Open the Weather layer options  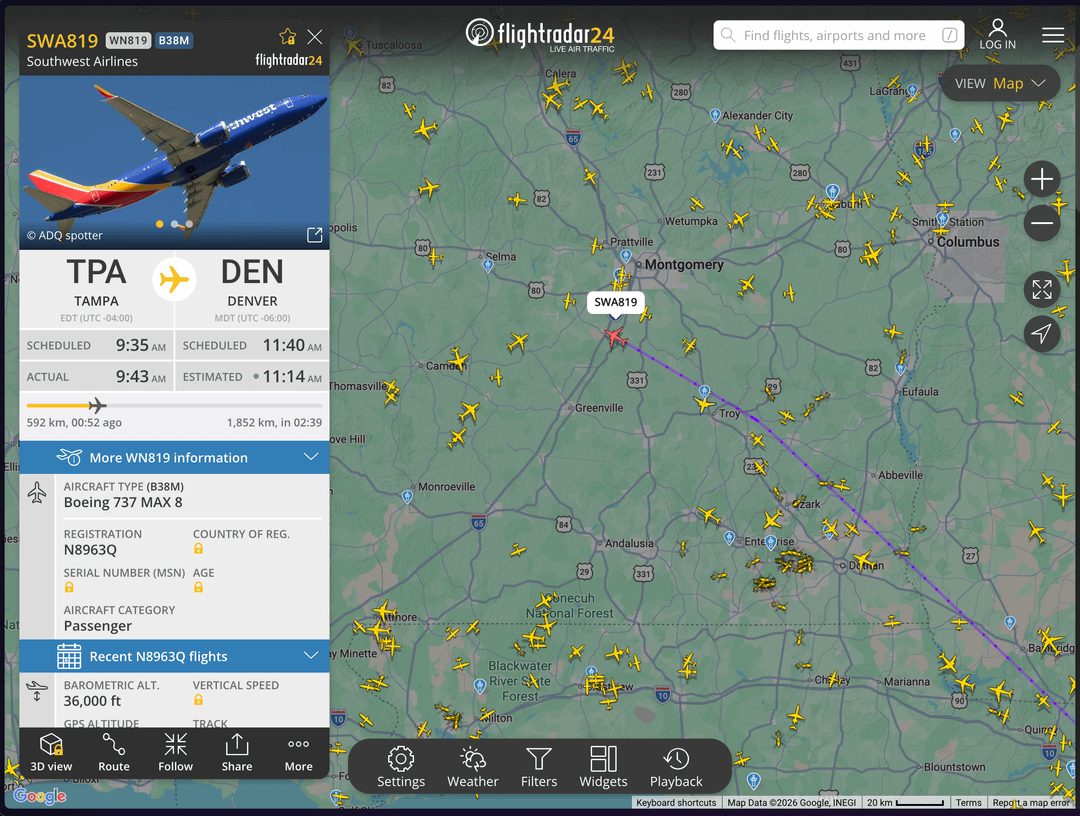click(x=472, y=767)
